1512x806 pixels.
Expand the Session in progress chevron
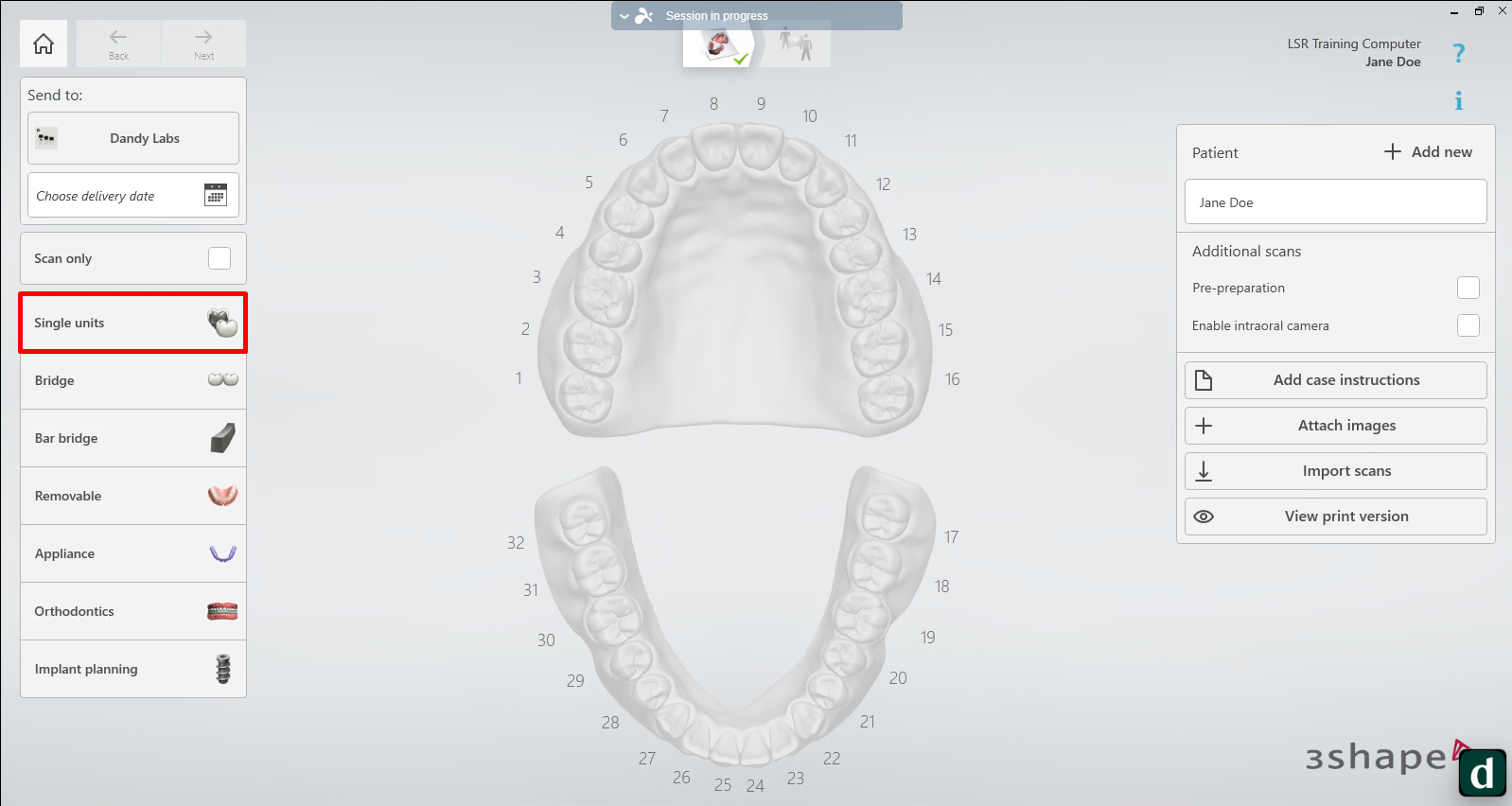coord(624,16)
